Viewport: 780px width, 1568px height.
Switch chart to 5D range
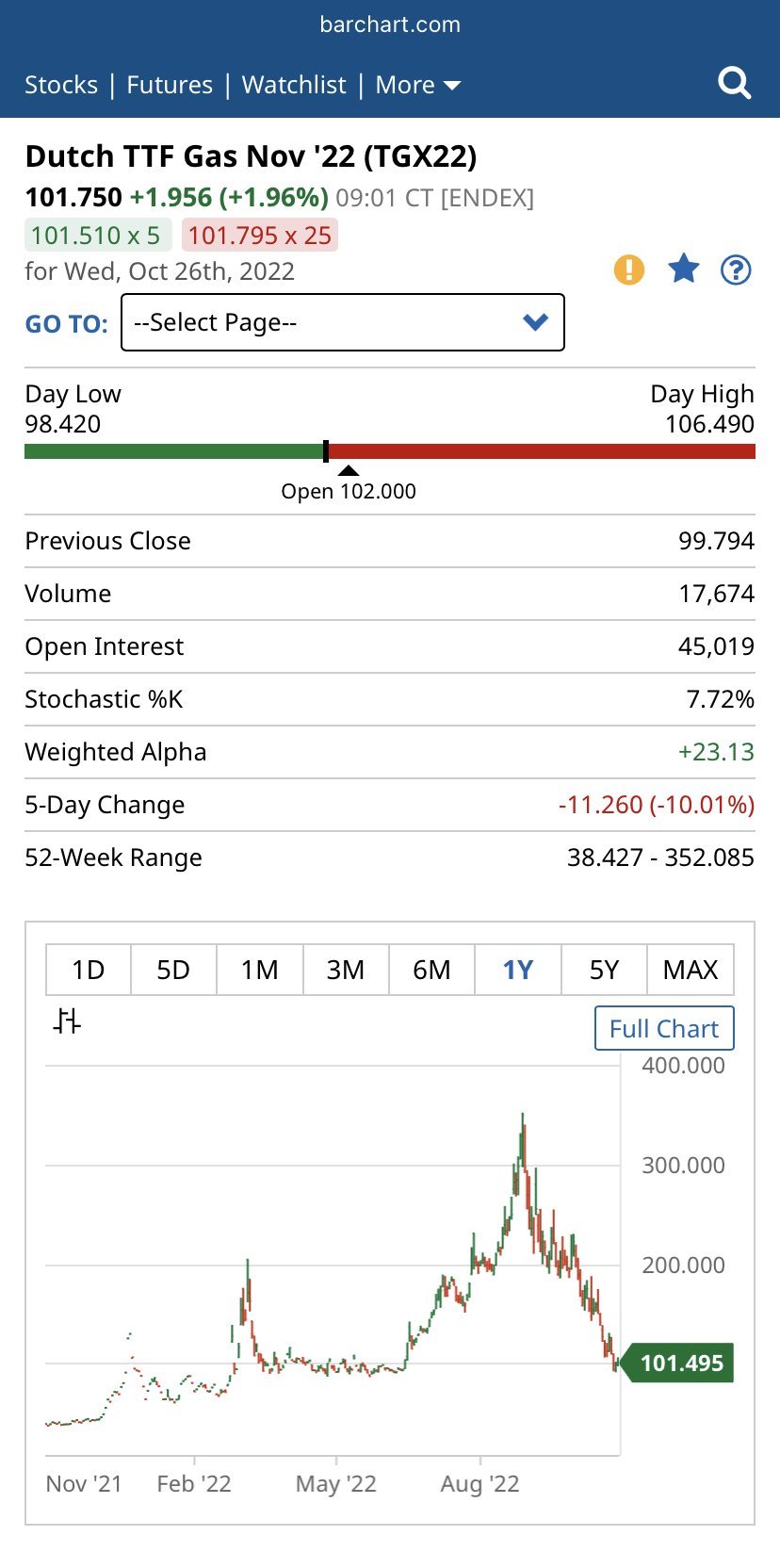pos(173,970)
